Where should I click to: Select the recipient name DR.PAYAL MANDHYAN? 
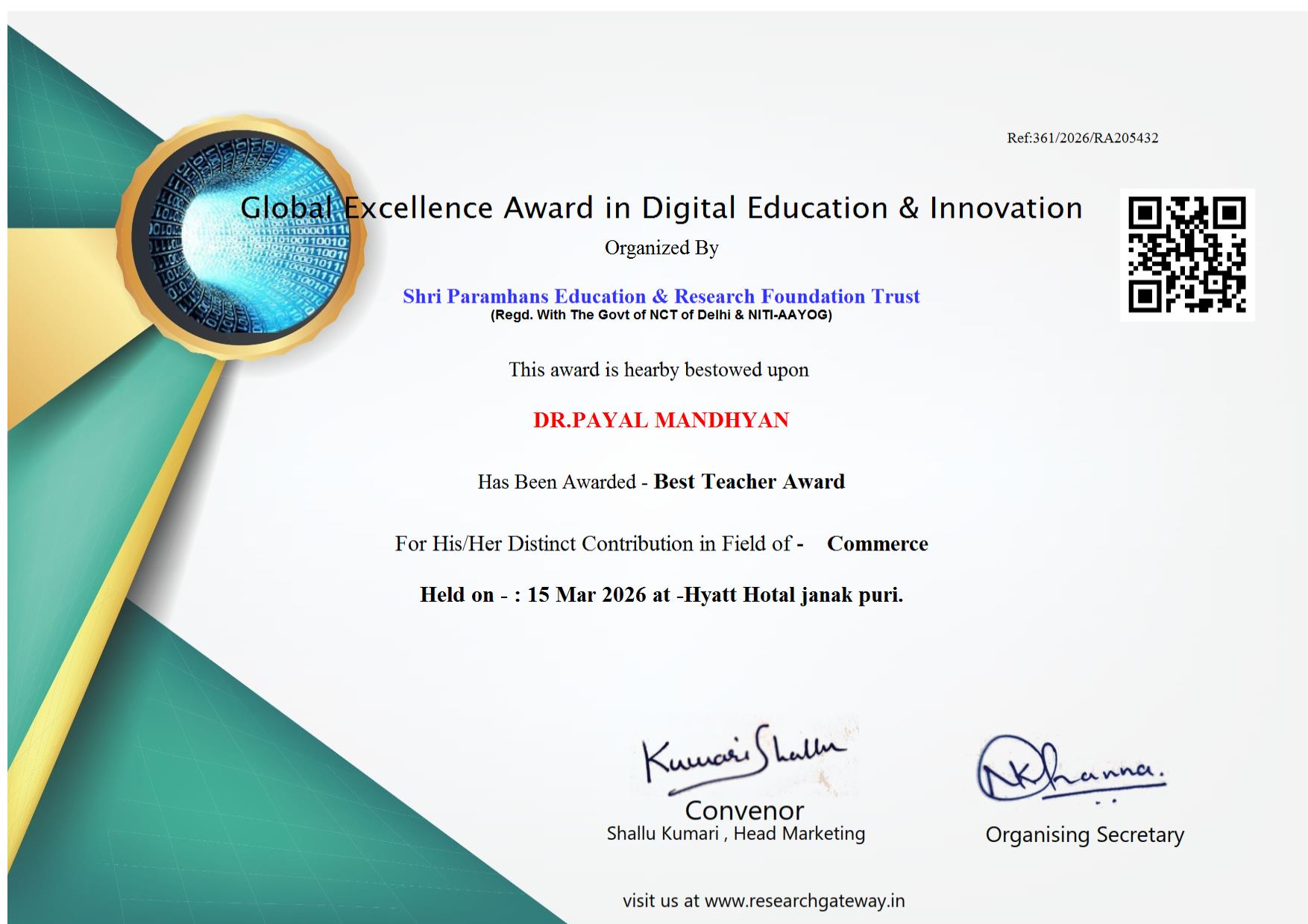coord(661,420)
